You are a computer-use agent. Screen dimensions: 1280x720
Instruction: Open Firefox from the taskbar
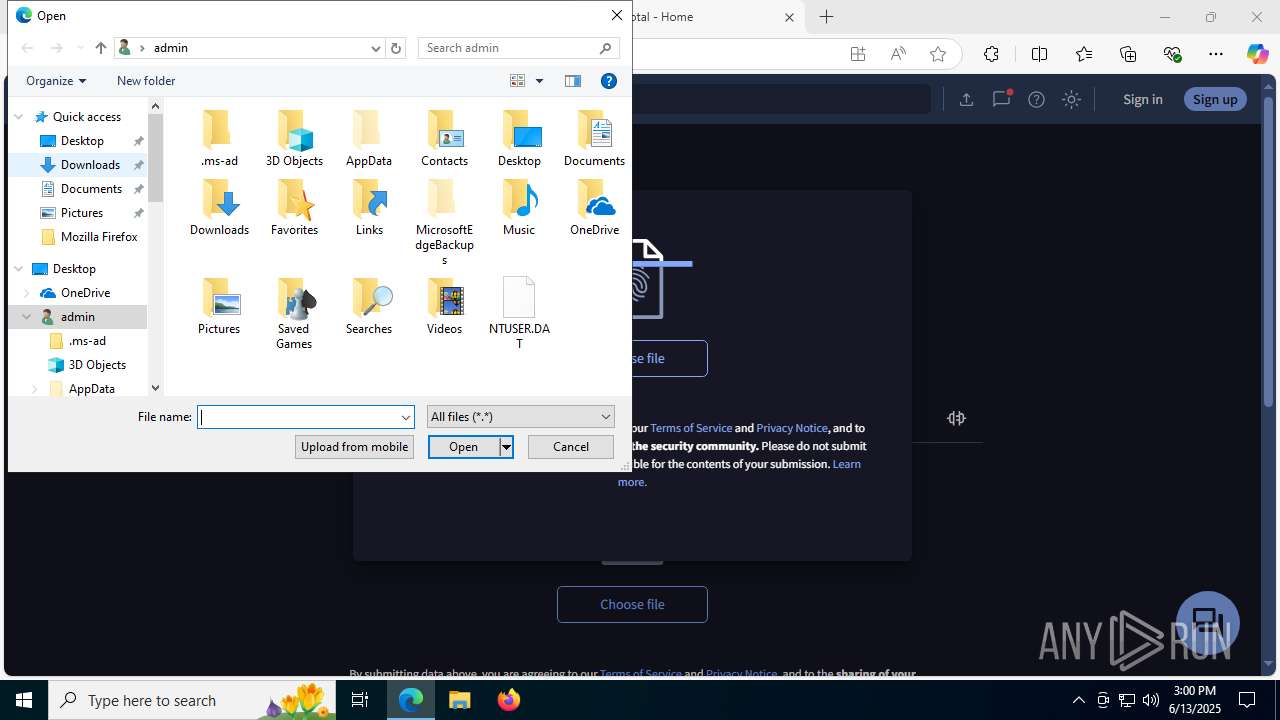coord(508,700)
